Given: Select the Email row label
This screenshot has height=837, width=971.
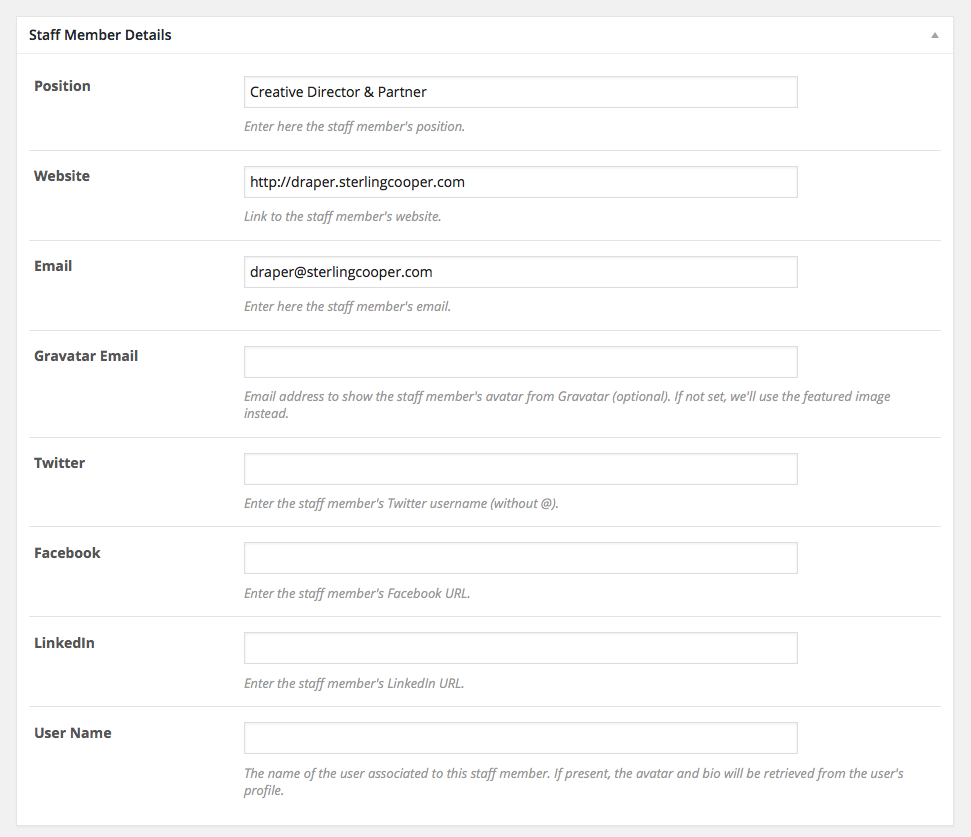Looking at the screenshot, I should click(53, 266).
